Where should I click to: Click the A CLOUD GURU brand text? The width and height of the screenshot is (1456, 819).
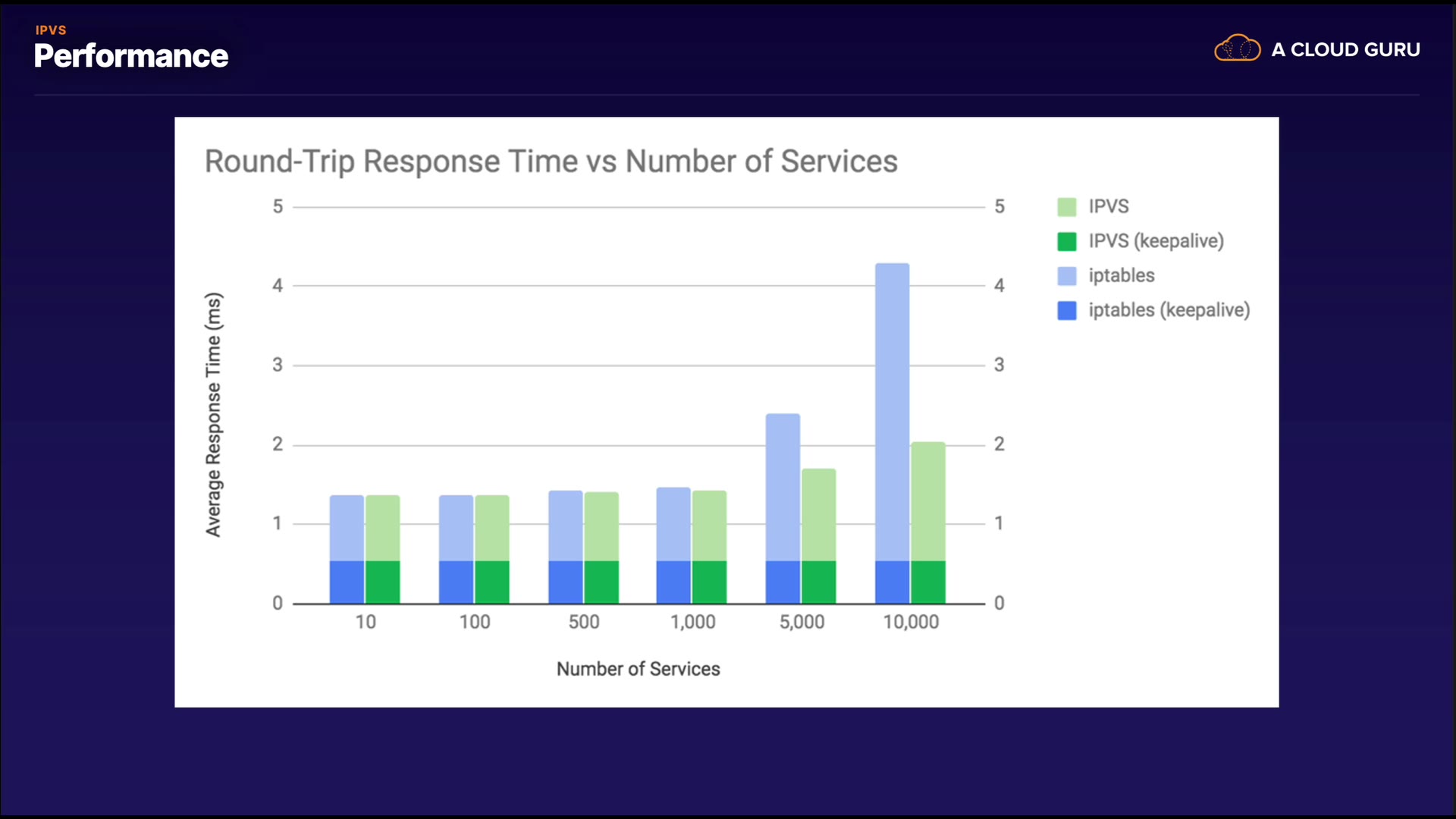1345,50
